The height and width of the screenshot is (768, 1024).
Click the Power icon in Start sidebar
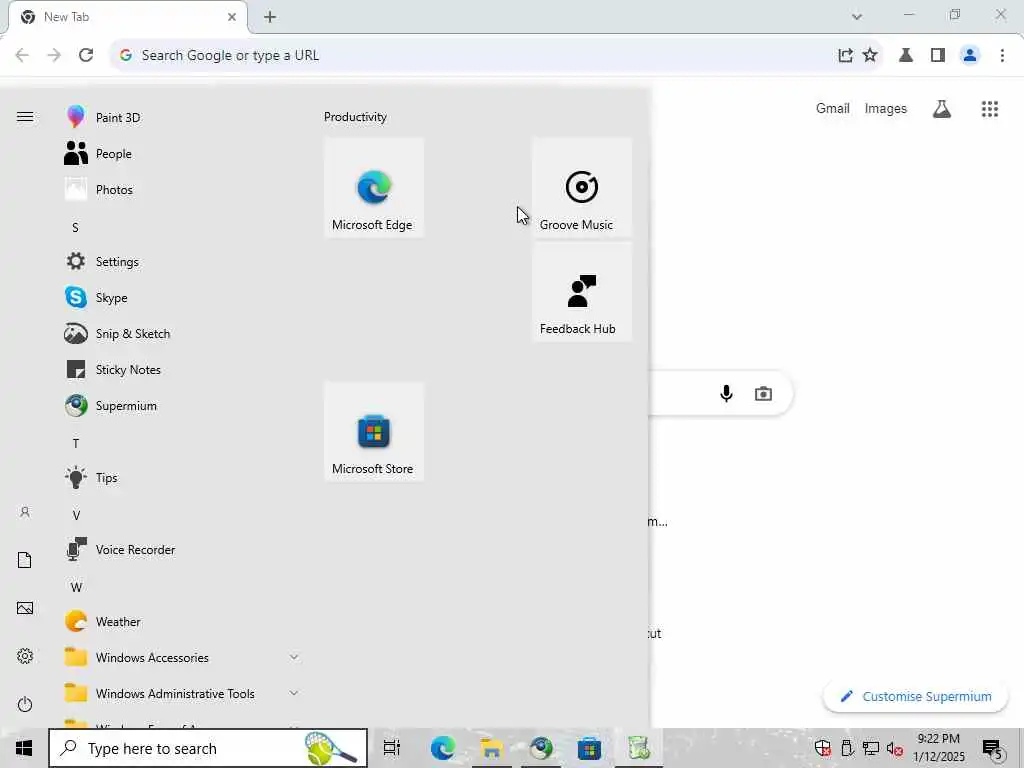pyautogui.click(x=25, y=704)
